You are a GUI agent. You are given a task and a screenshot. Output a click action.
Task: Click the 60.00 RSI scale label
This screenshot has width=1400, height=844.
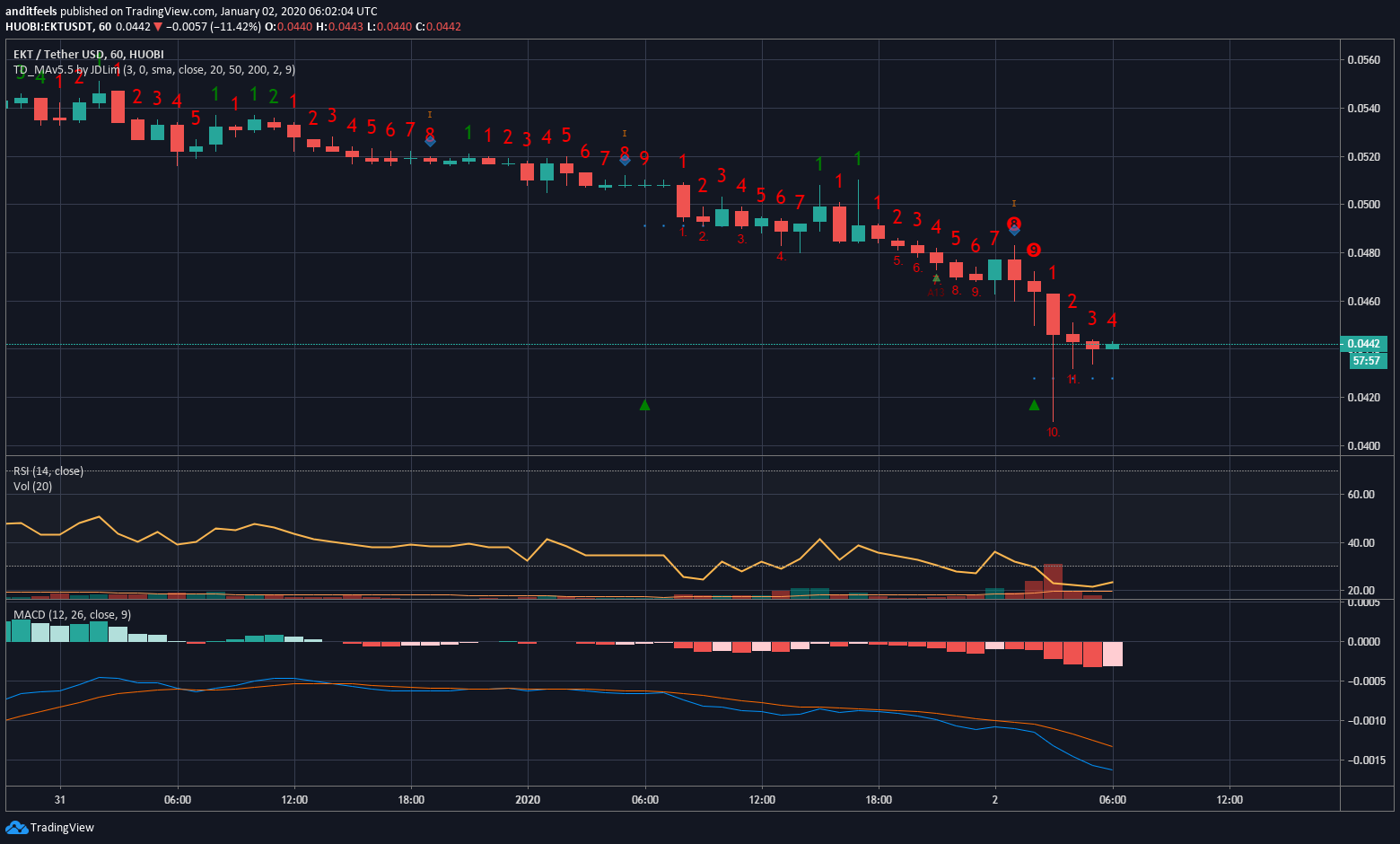click(x=1361, y=495)
